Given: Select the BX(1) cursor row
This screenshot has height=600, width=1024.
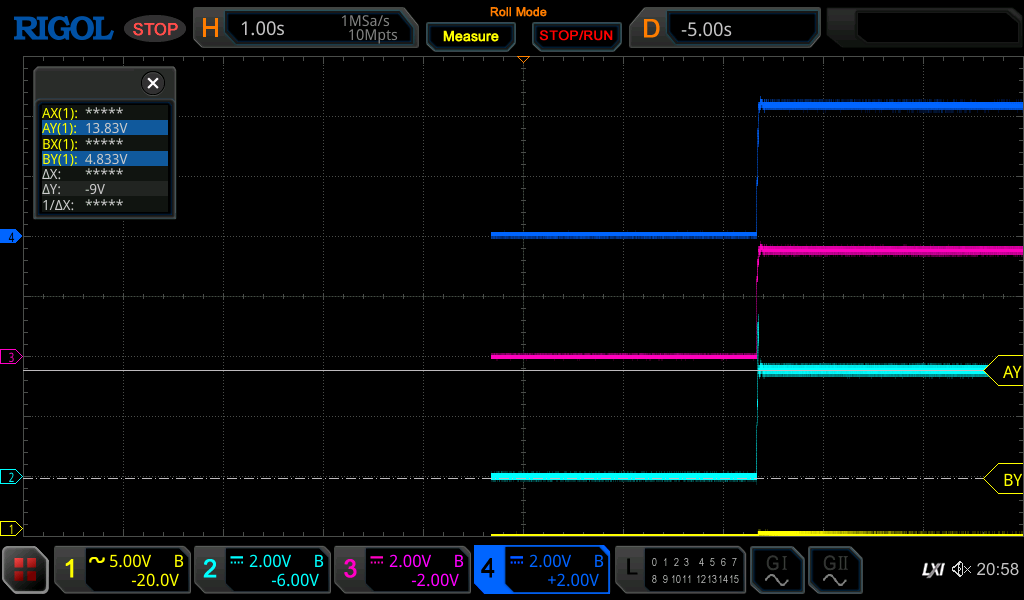Looking at the screenshot, I should coord(104,143).
